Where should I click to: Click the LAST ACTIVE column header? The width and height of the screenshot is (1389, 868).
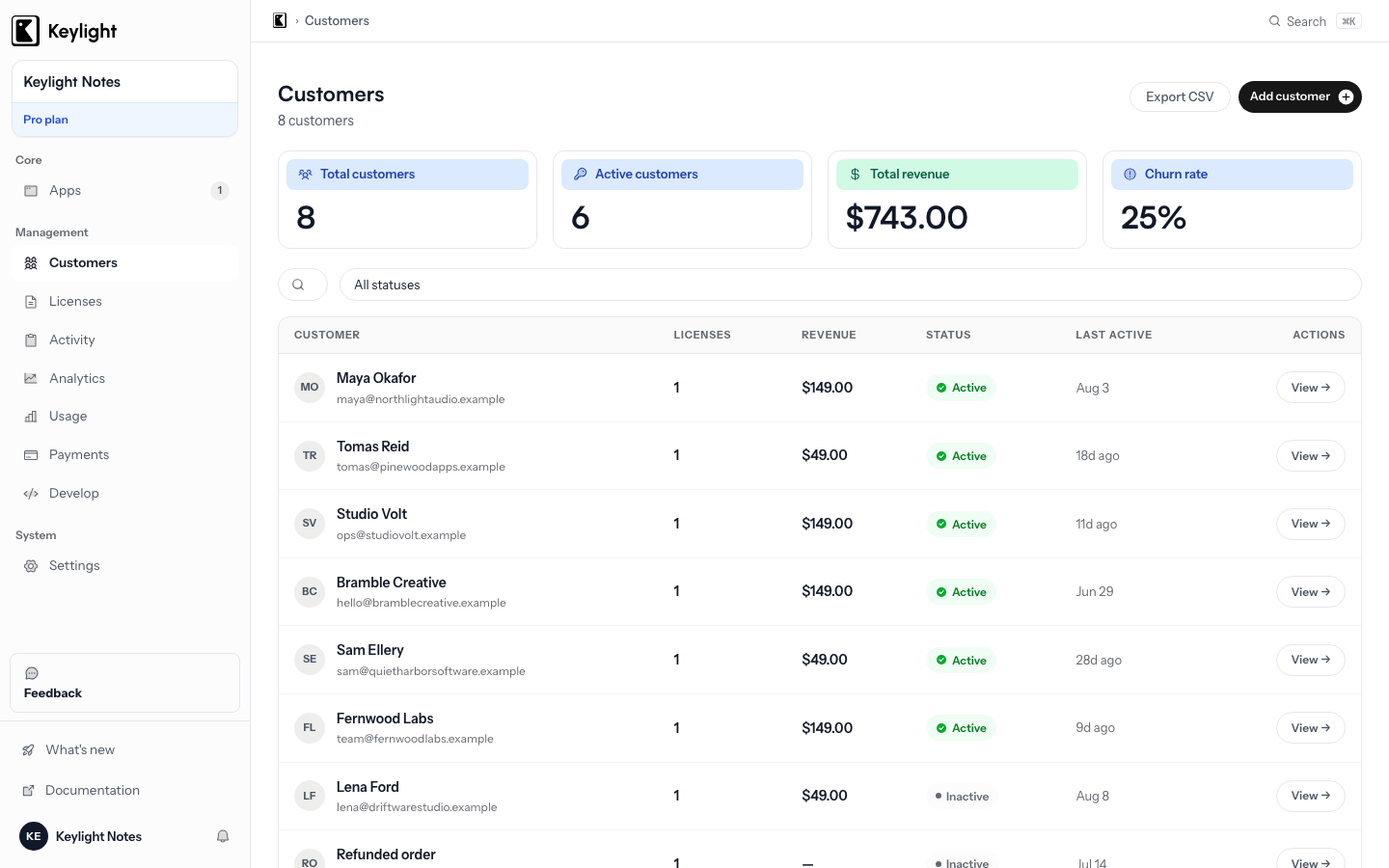pos(1114,335)
